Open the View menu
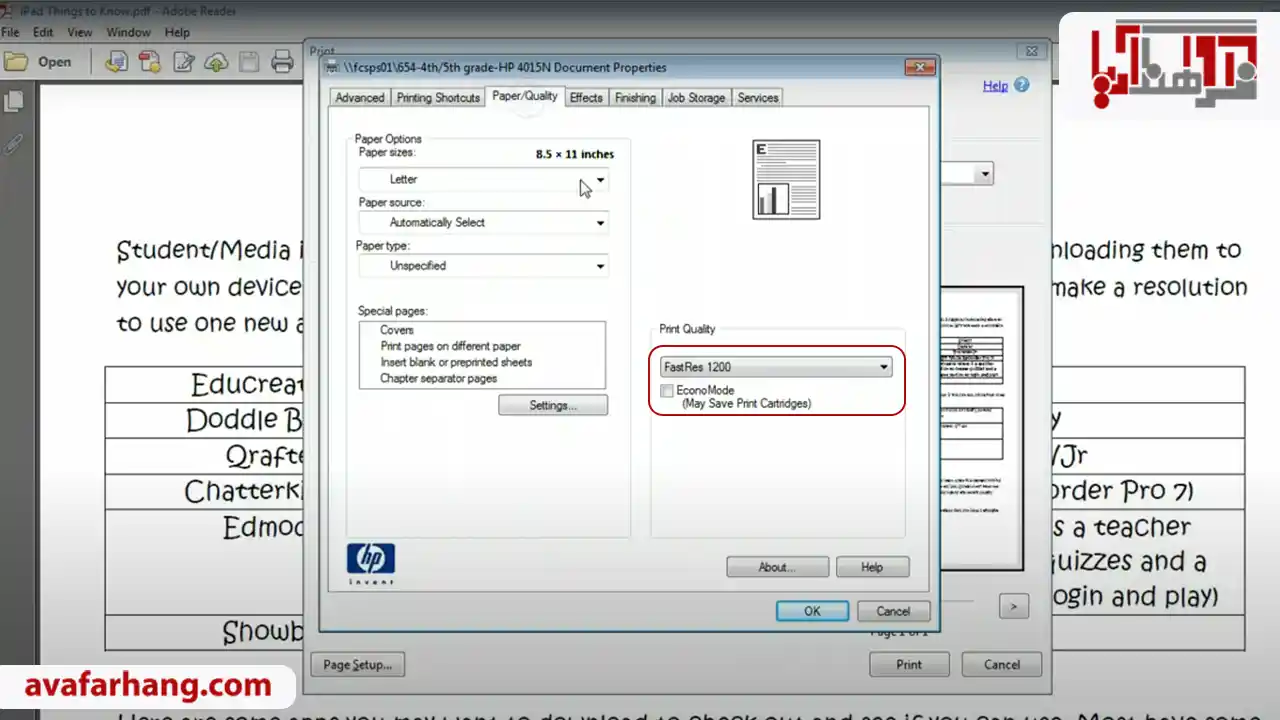This screenshot has height=720, width=1280. coord(80,32)
